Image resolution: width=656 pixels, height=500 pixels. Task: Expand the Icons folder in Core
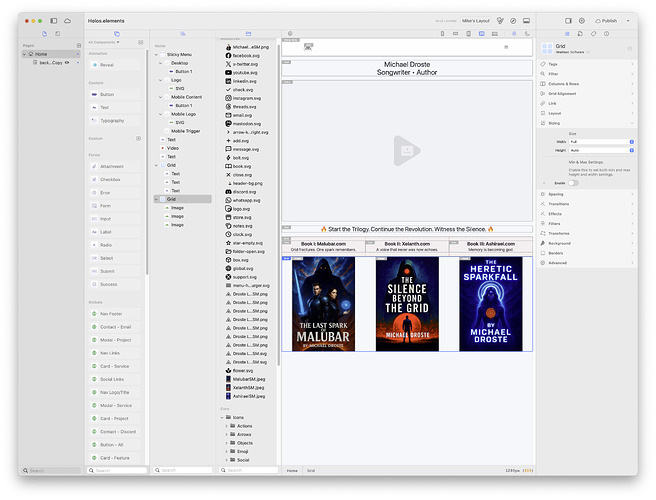point(222,418)
